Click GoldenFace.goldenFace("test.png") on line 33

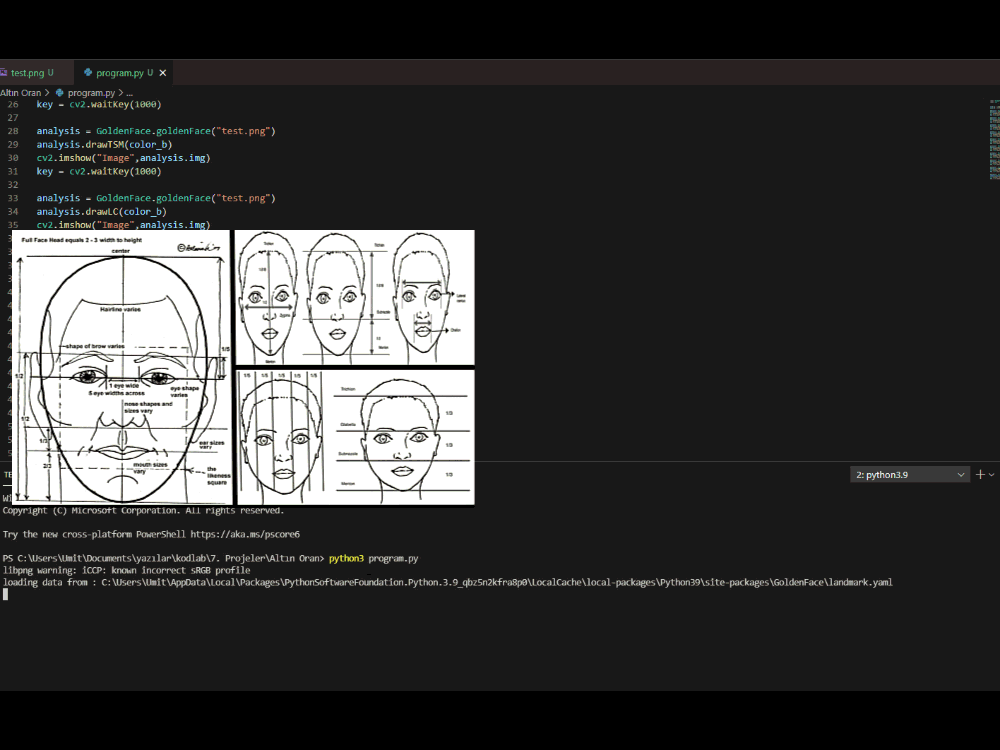pyautogui.click(x=186, y=198)
